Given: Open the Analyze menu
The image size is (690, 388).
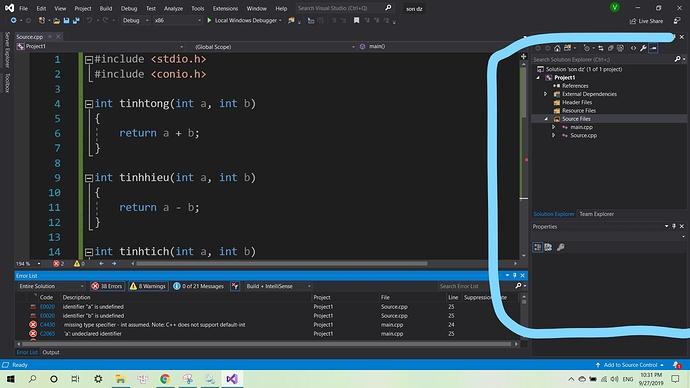Looking at the screenshot, I should click(x=173, y=8).
